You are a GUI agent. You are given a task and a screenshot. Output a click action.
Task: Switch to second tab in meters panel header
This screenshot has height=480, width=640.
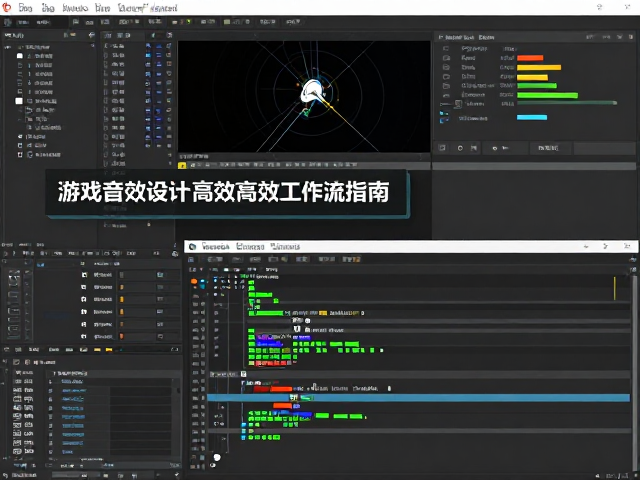pyautogui.click(x=486, y=37)
